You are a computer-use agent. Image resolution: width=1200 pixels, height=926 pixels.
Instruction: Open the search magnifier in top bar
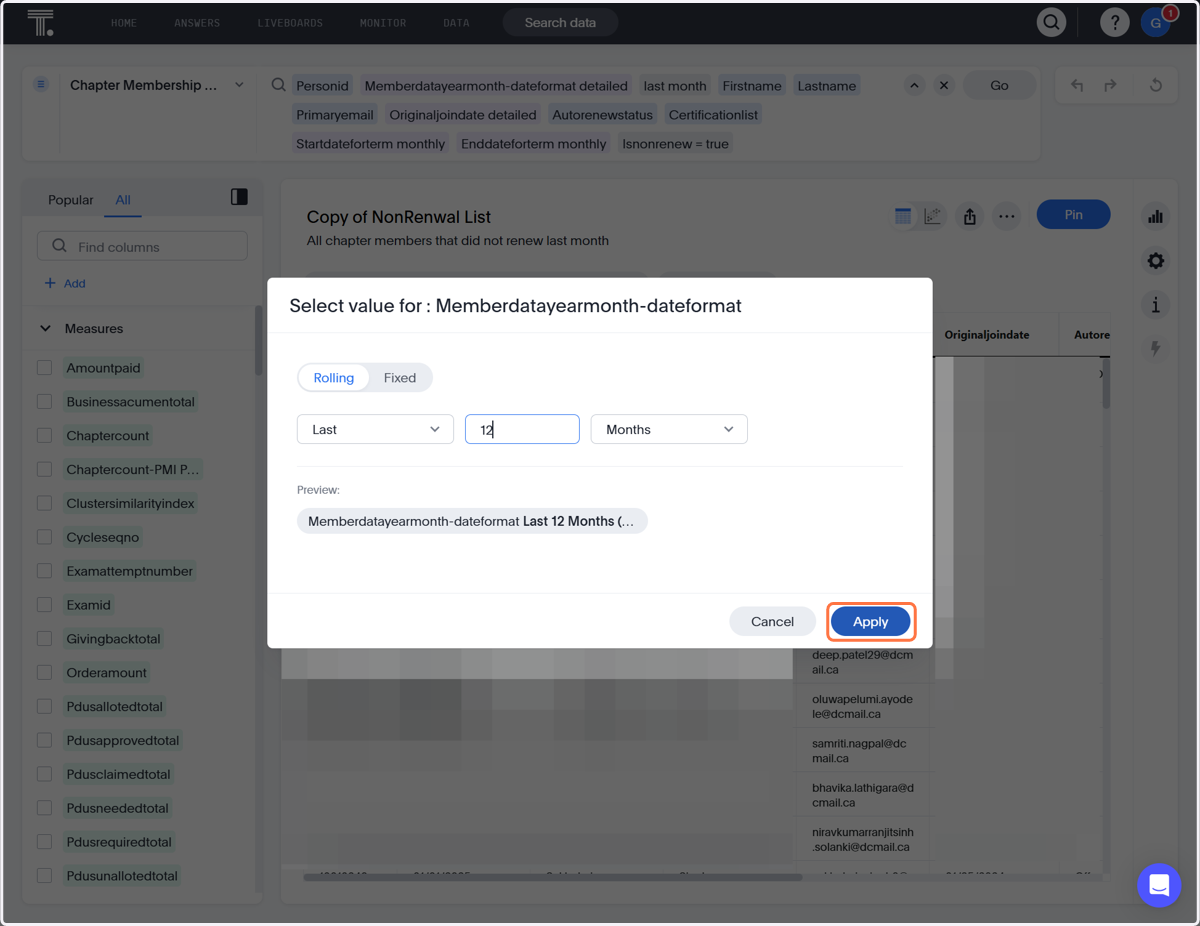(x=1051, y=22)
